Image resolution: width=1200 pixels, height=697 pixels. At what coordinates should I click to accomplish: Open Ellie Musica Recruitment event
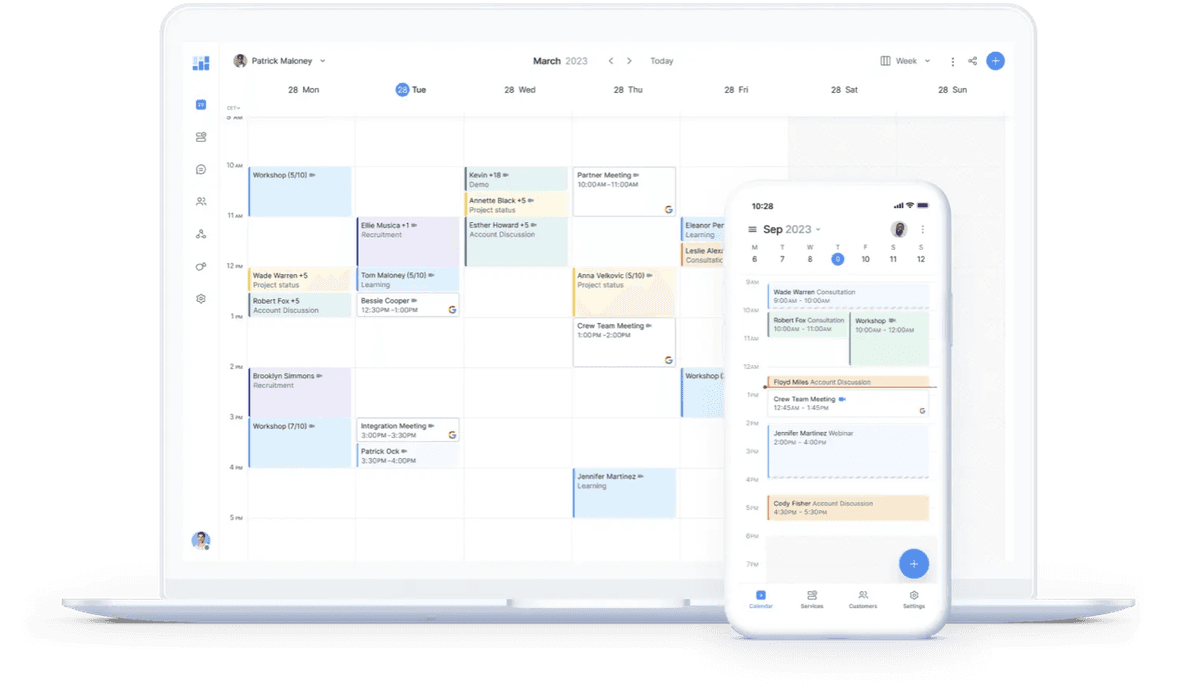[408, 242]
